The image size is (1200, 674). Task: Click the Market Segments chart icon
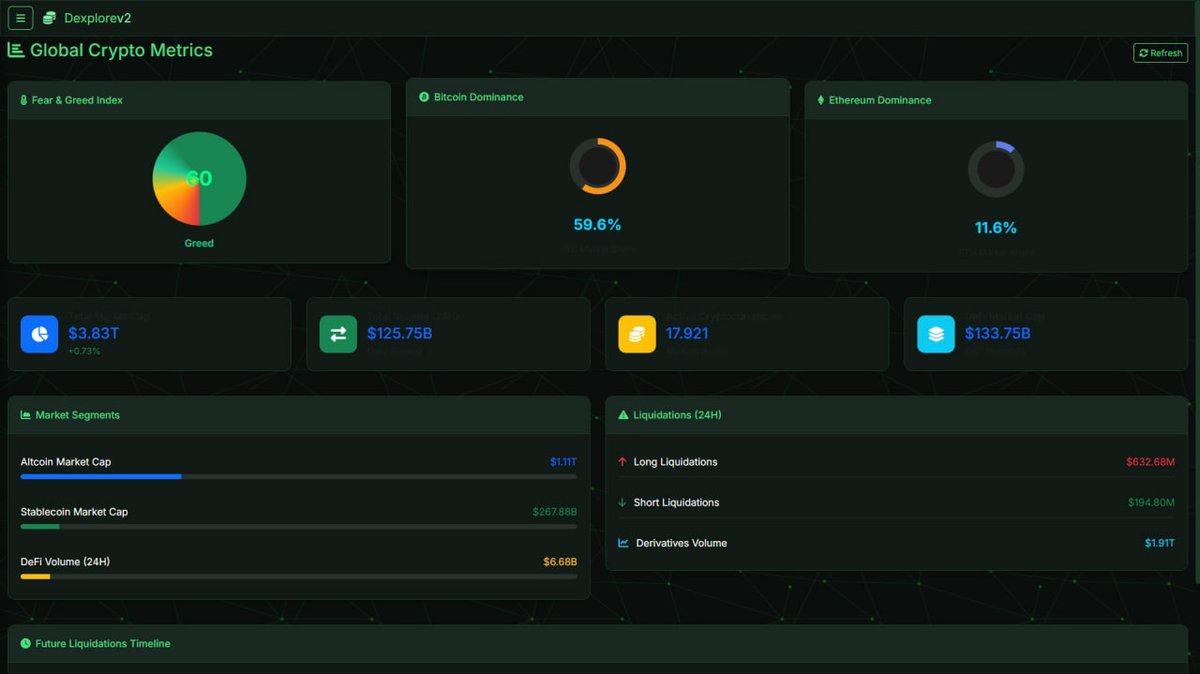pyautogui.click(x=25, y=415)
